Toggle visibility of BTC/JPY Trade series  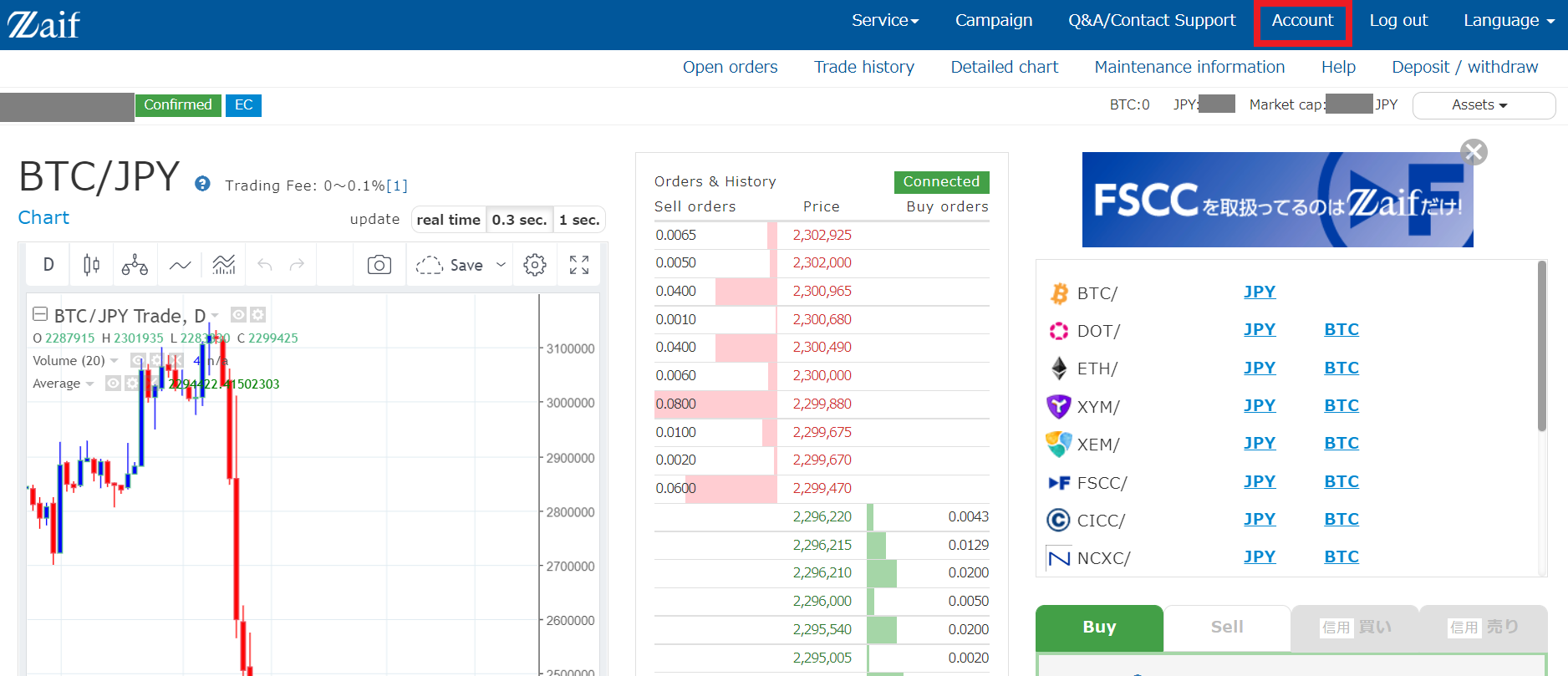(x=238, y=314)
